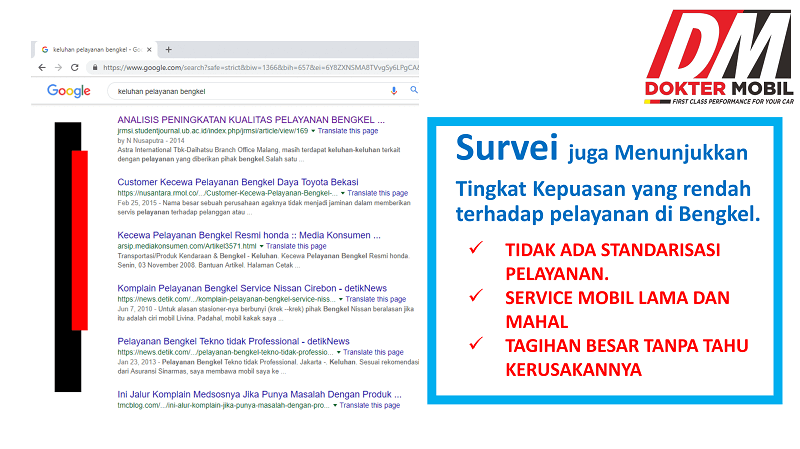Click the DOKTER MOBIL brand name text
The image size is (800, 449).
coord(719,89)
